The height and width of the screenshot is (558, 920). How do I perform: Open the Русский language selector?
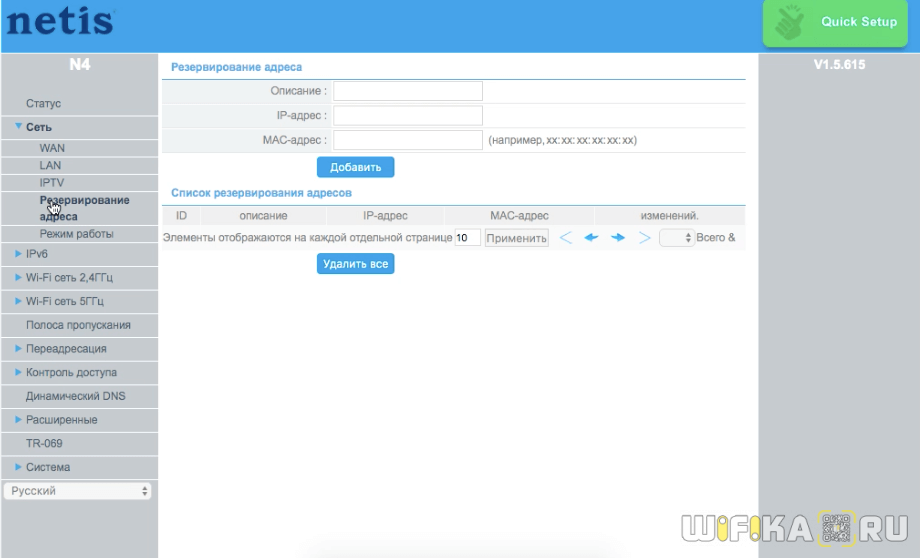pyautogui.click(x=78, y=491)
